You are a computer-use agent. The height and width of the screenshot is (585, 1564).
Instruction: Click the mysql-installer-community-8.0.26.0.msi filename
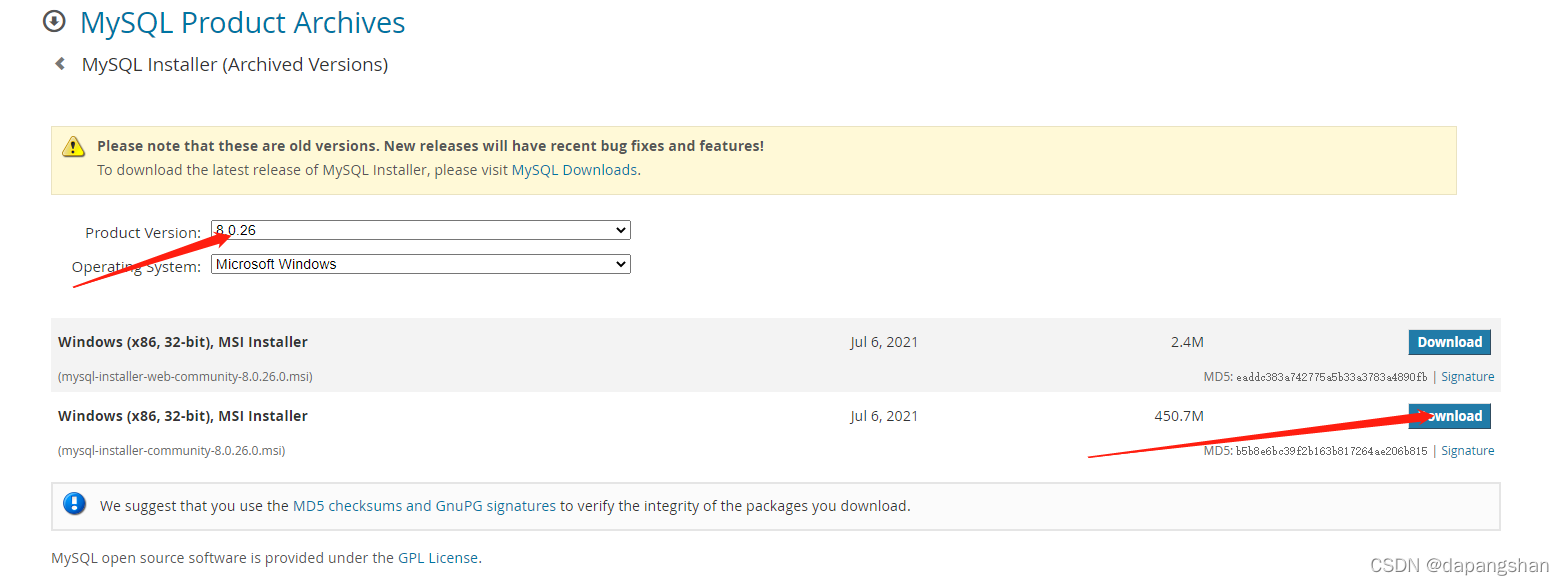tap(171, 451)
